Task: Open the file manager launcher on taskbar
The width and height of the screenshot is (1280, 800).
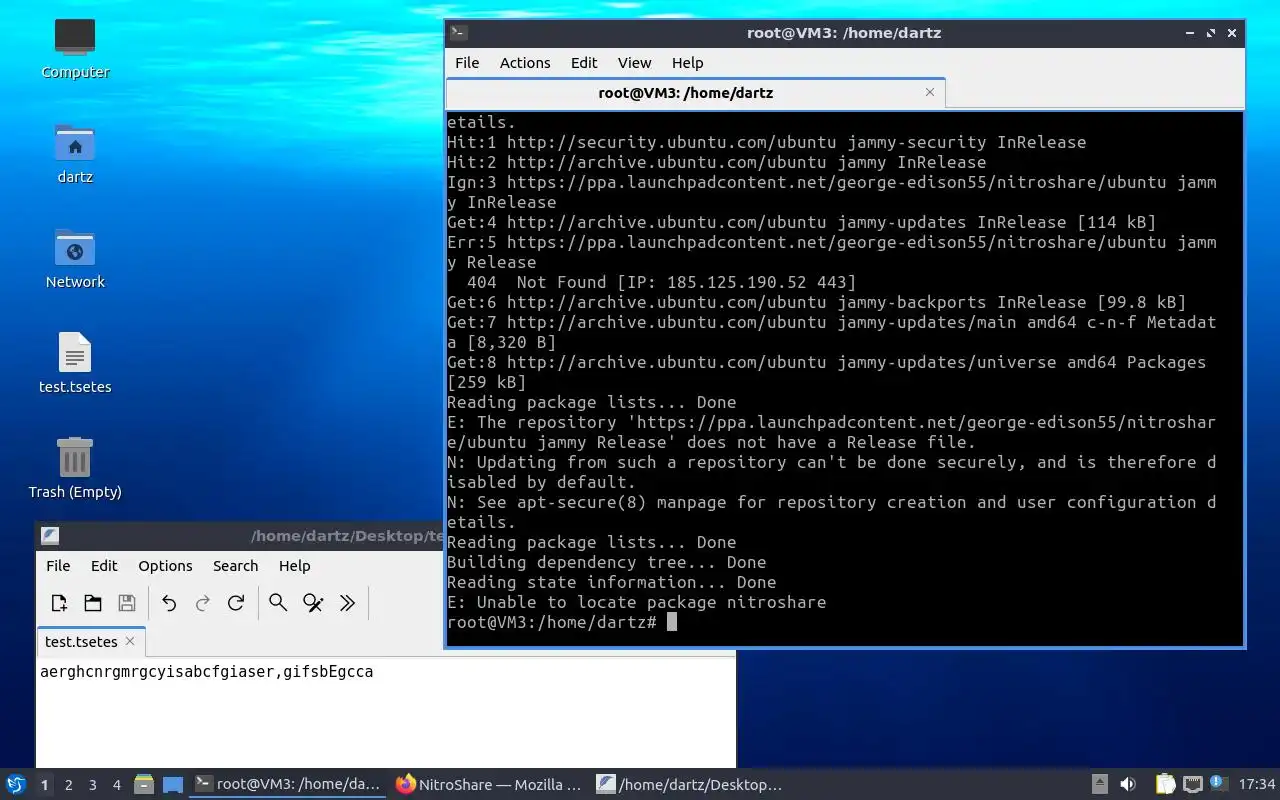Action: (144, 785)
